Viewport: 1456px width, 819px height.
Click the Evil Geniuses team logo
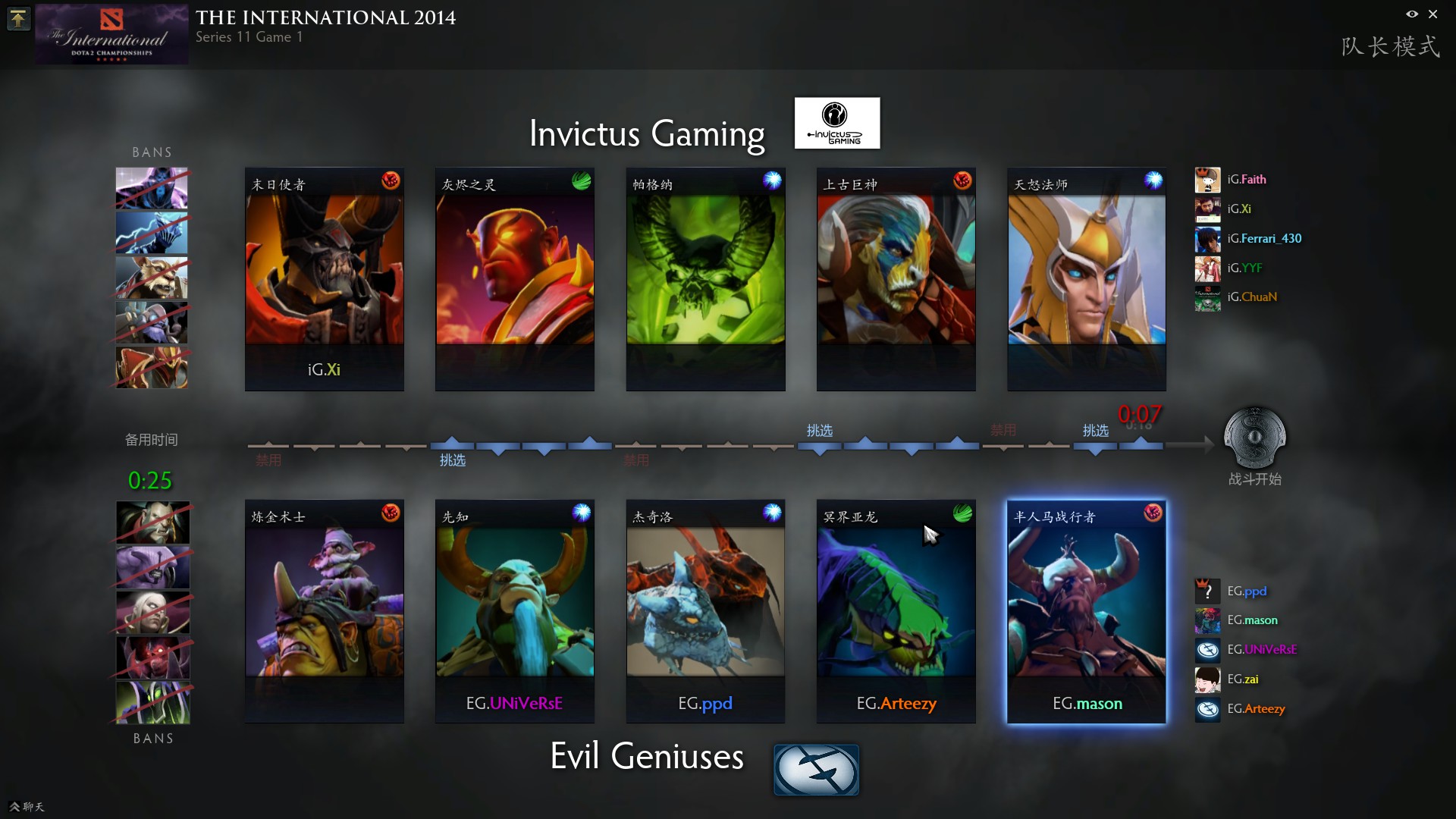tap(816, 770)
